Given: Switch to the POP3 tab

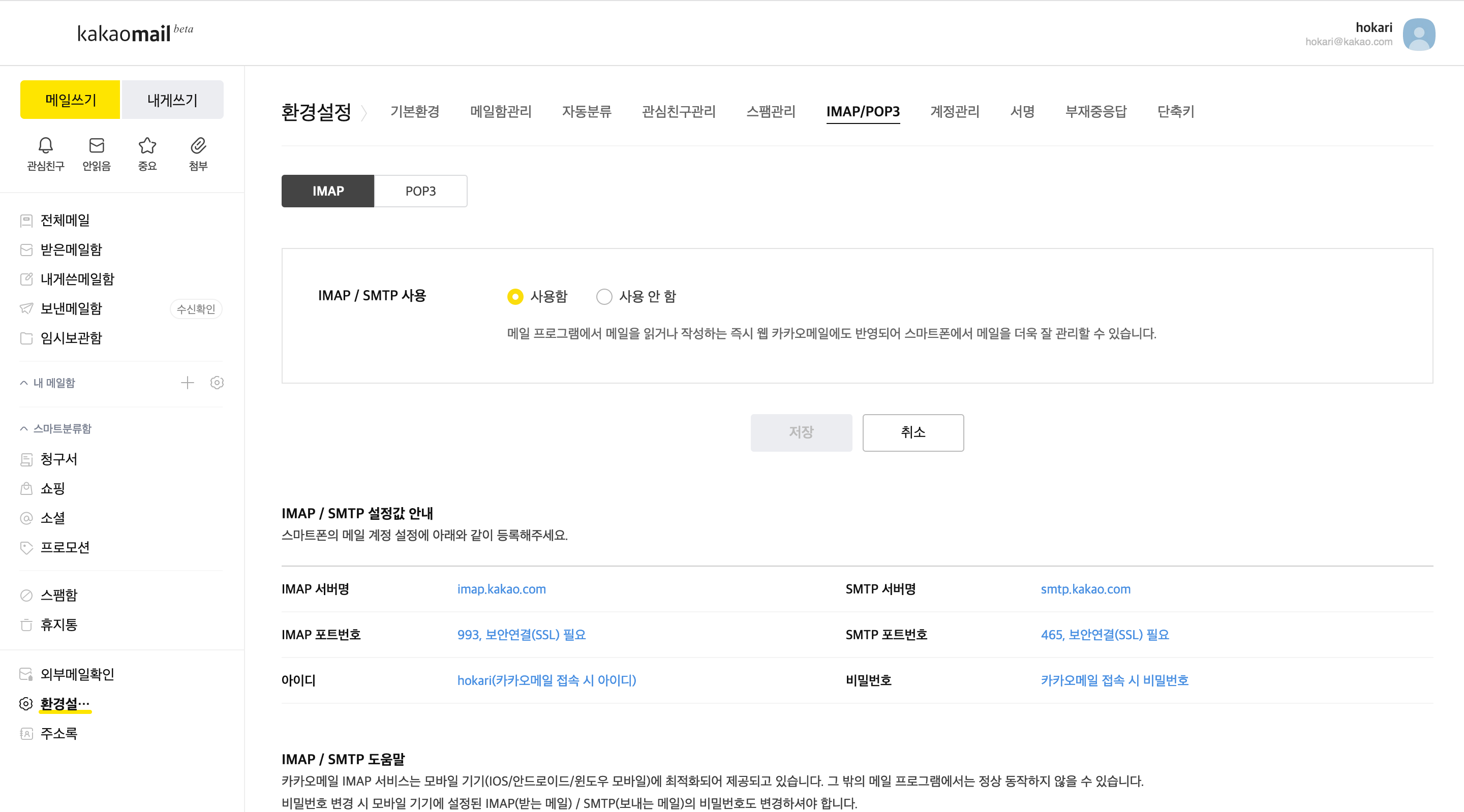Looking at the screenshot, I should pos(420,191).
